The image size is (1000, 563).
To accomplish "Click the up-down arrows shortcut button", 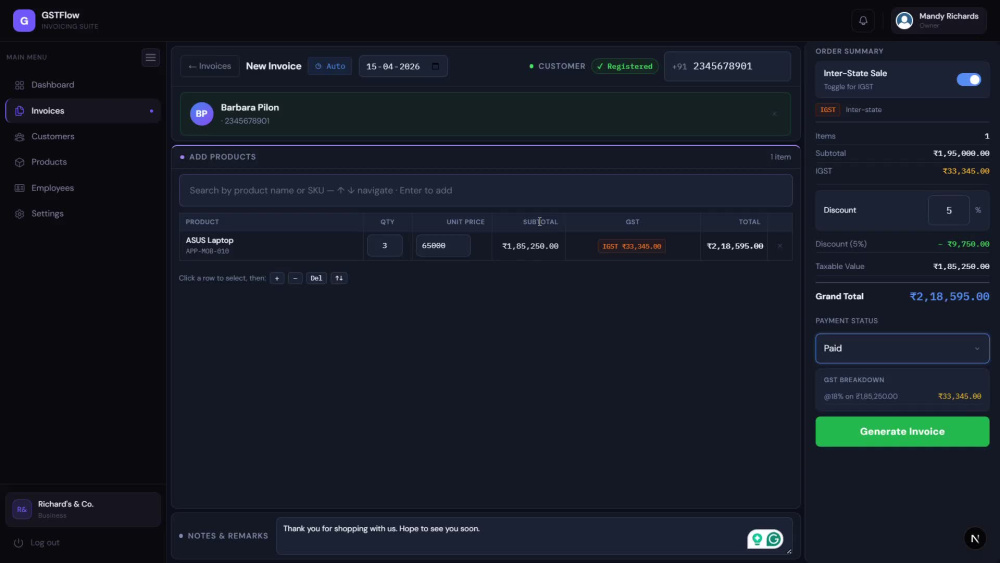I will [339, 278].
